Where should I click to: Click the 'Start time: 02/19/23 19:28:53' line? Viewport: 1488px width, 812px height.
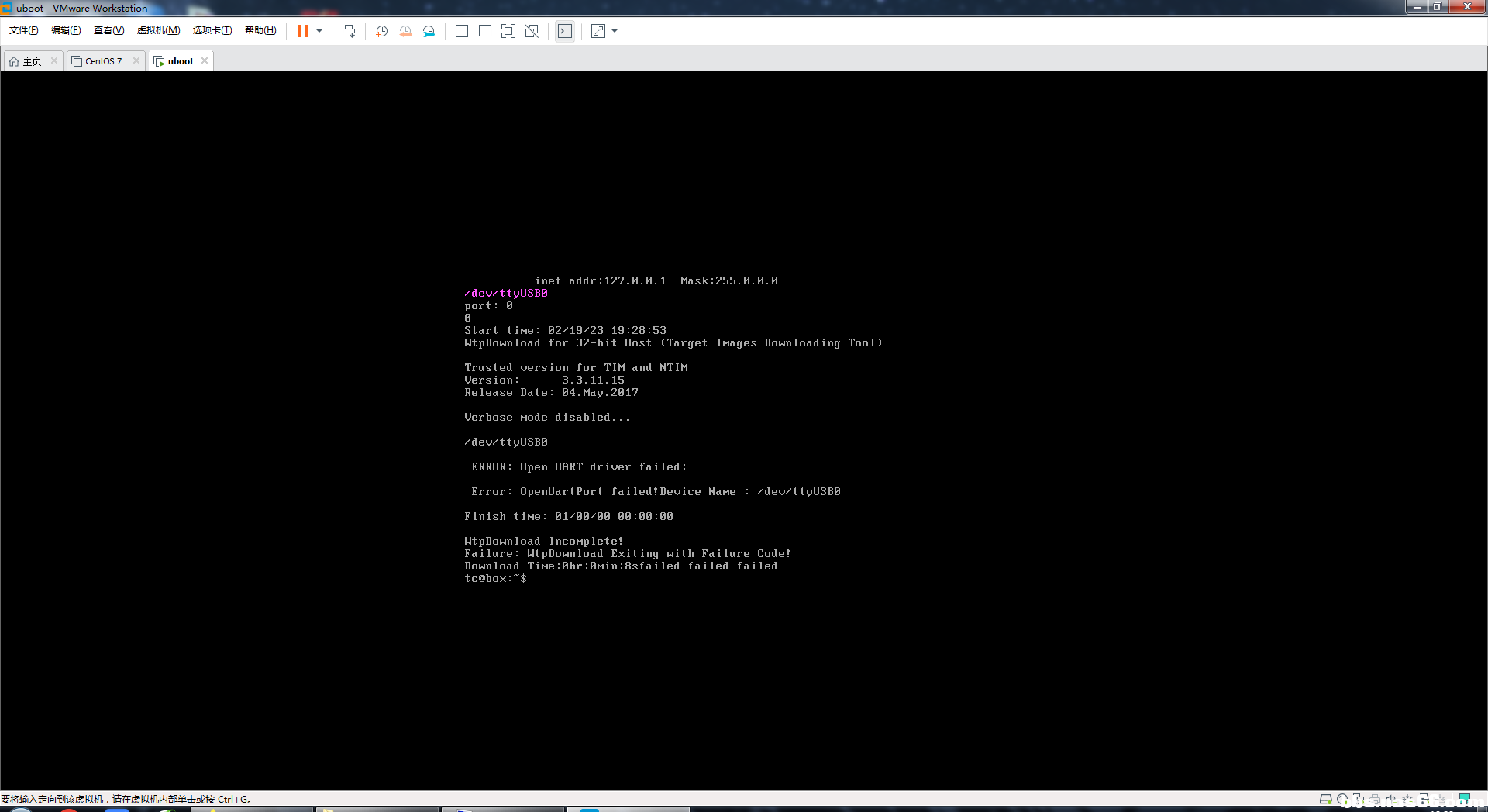[566, 331]
